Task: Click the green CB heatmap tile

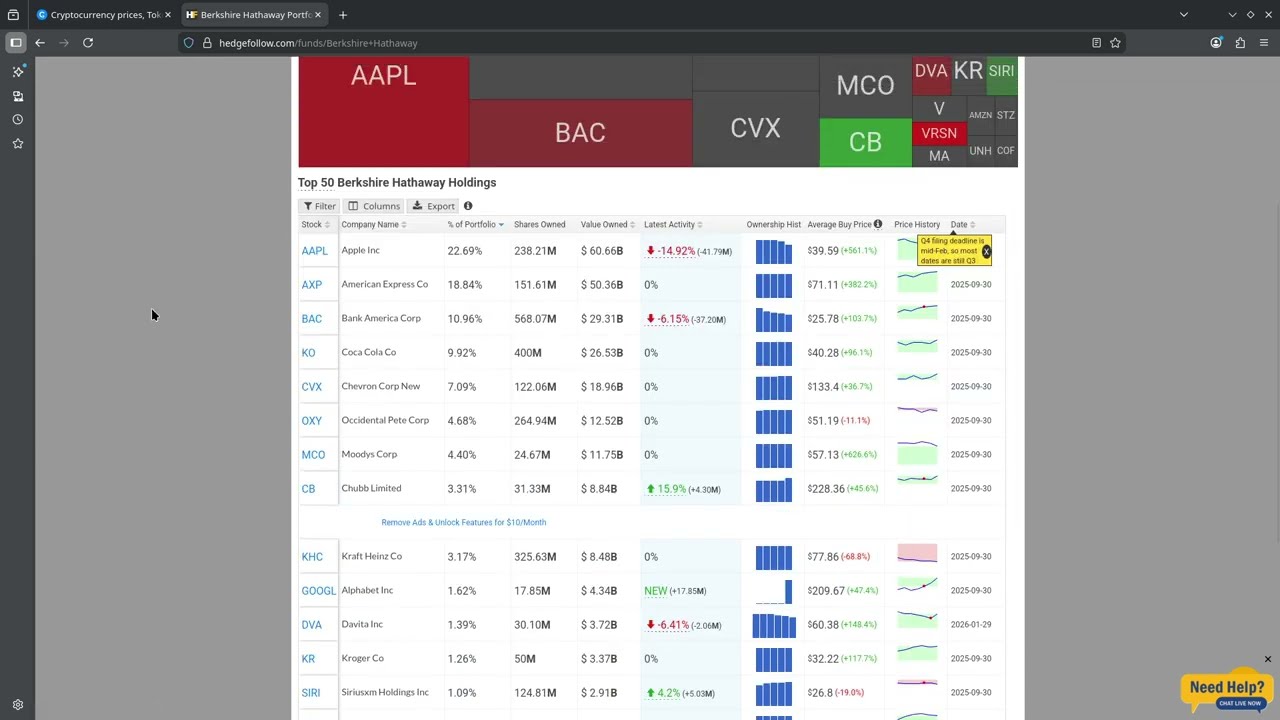Action: 865,143
